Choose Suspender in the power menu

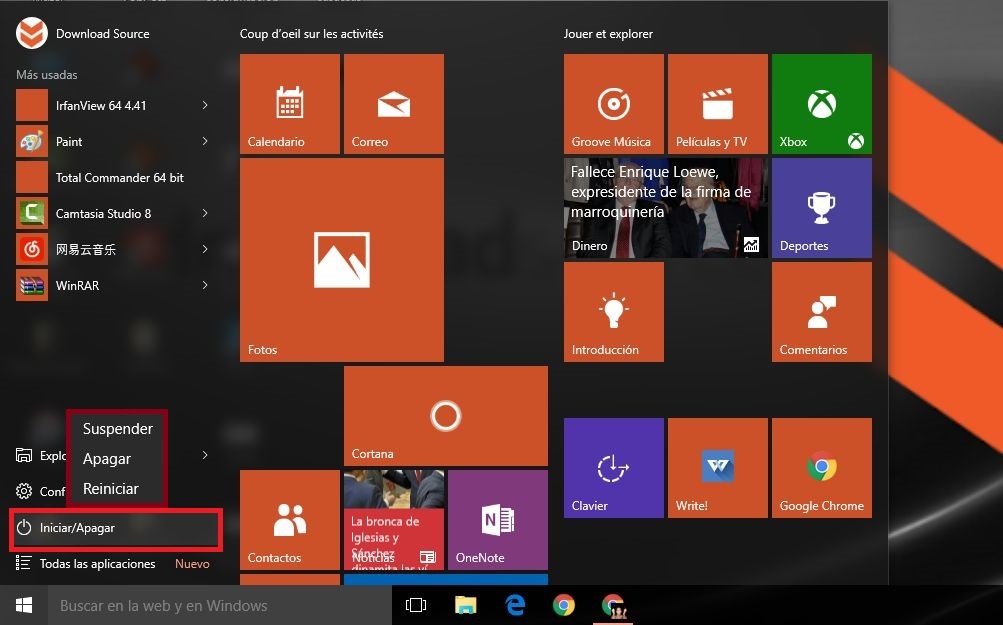[118, 429]
